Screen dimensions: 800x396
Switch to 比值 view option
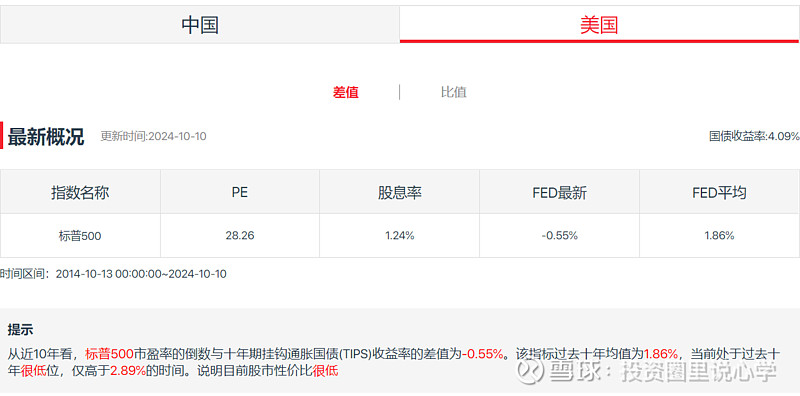[x=453, y=92]
